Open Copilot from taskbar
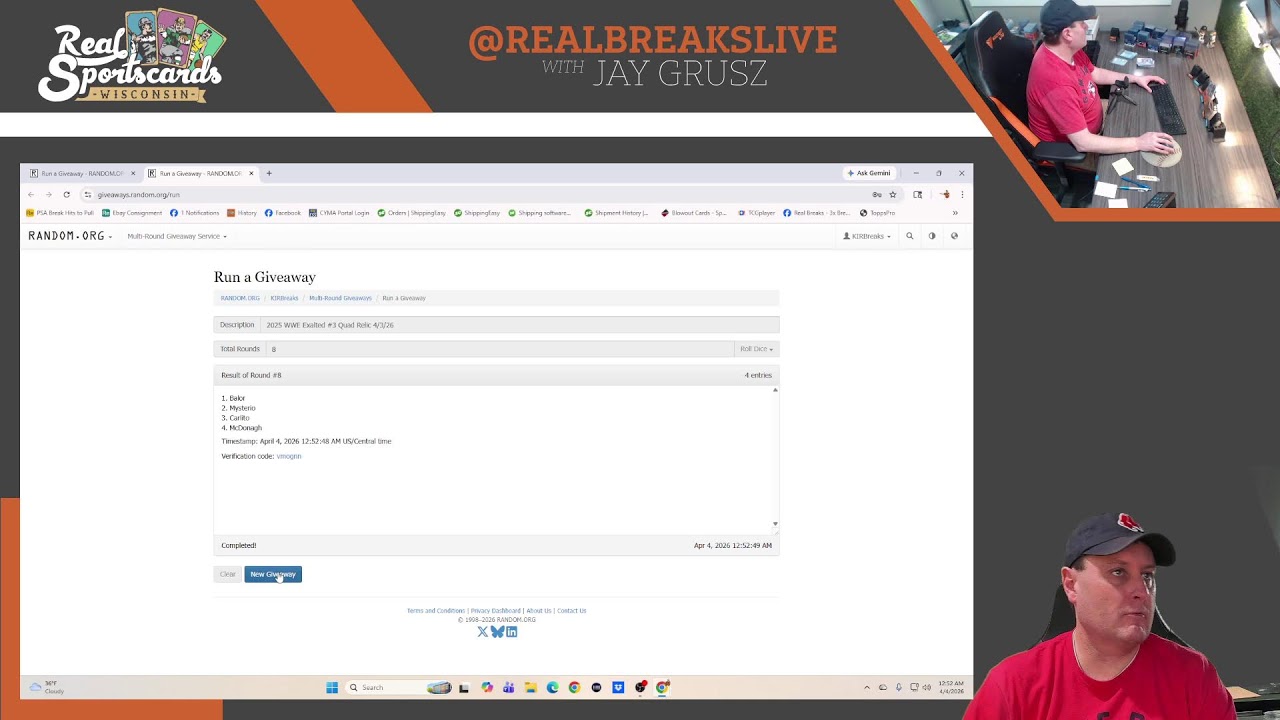This screenshot has height=720, width=1280. coord(486,687)
